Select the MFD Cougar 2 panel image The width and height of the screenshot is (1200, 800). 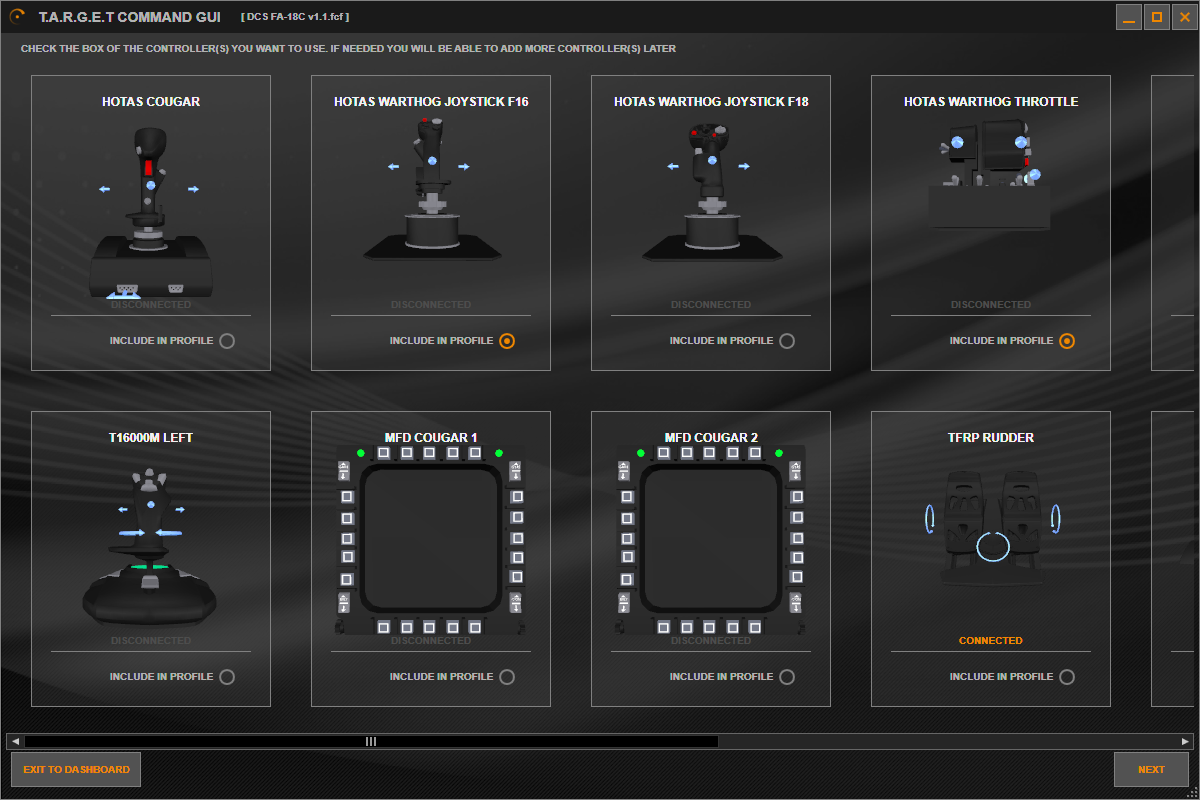[711, 540]
